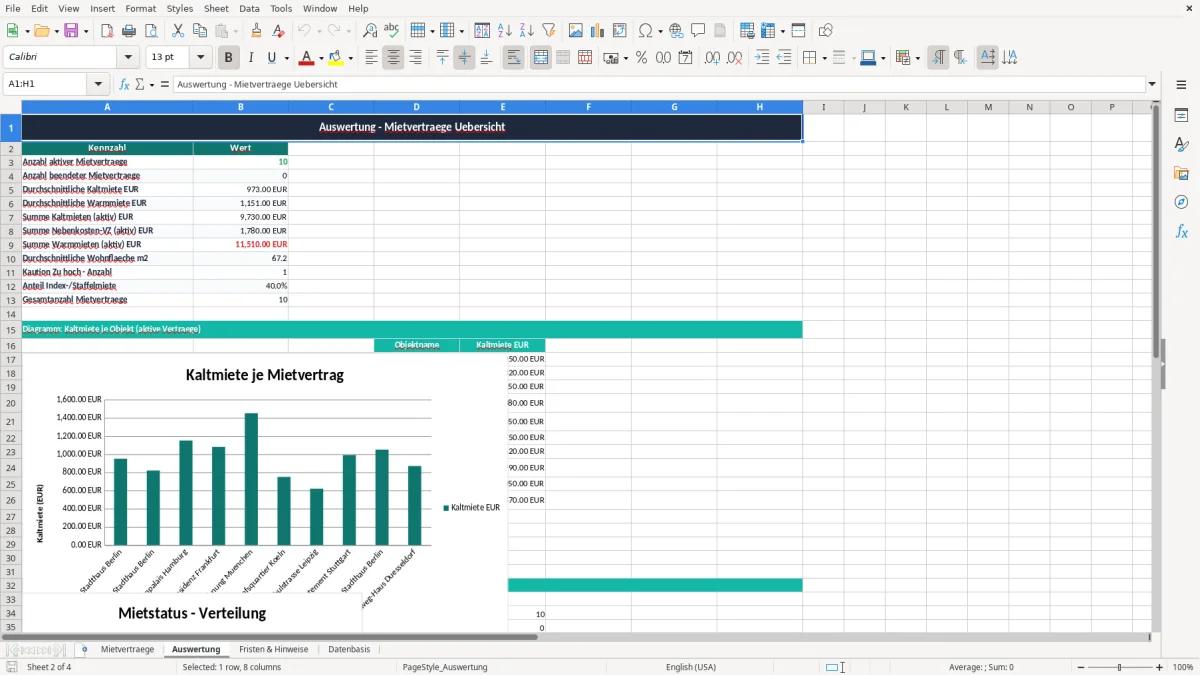Open Background Color dropdown arrow
Screen dimensions: 1200x675
(x=350, y=58)
